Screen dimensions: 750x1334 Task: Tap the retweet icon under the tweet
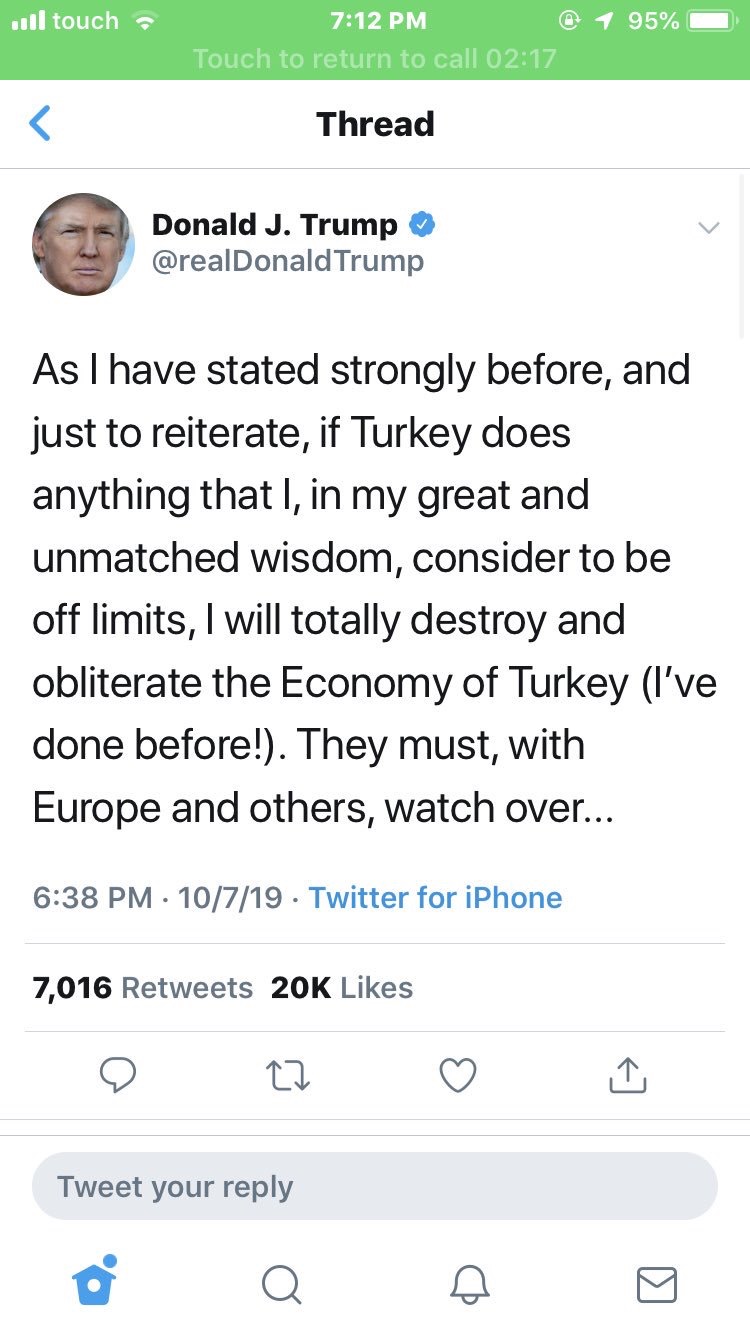click(x=288, y=1075)
